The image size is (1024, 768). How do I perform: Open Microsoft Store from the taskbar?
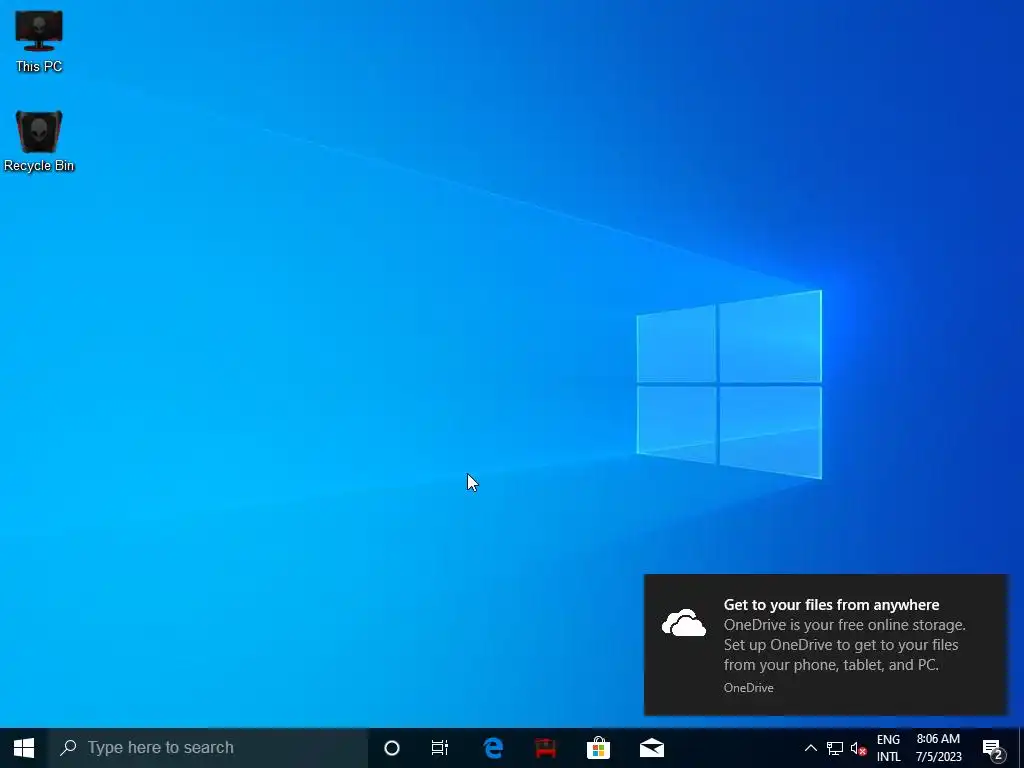click(x=598, y=748)
